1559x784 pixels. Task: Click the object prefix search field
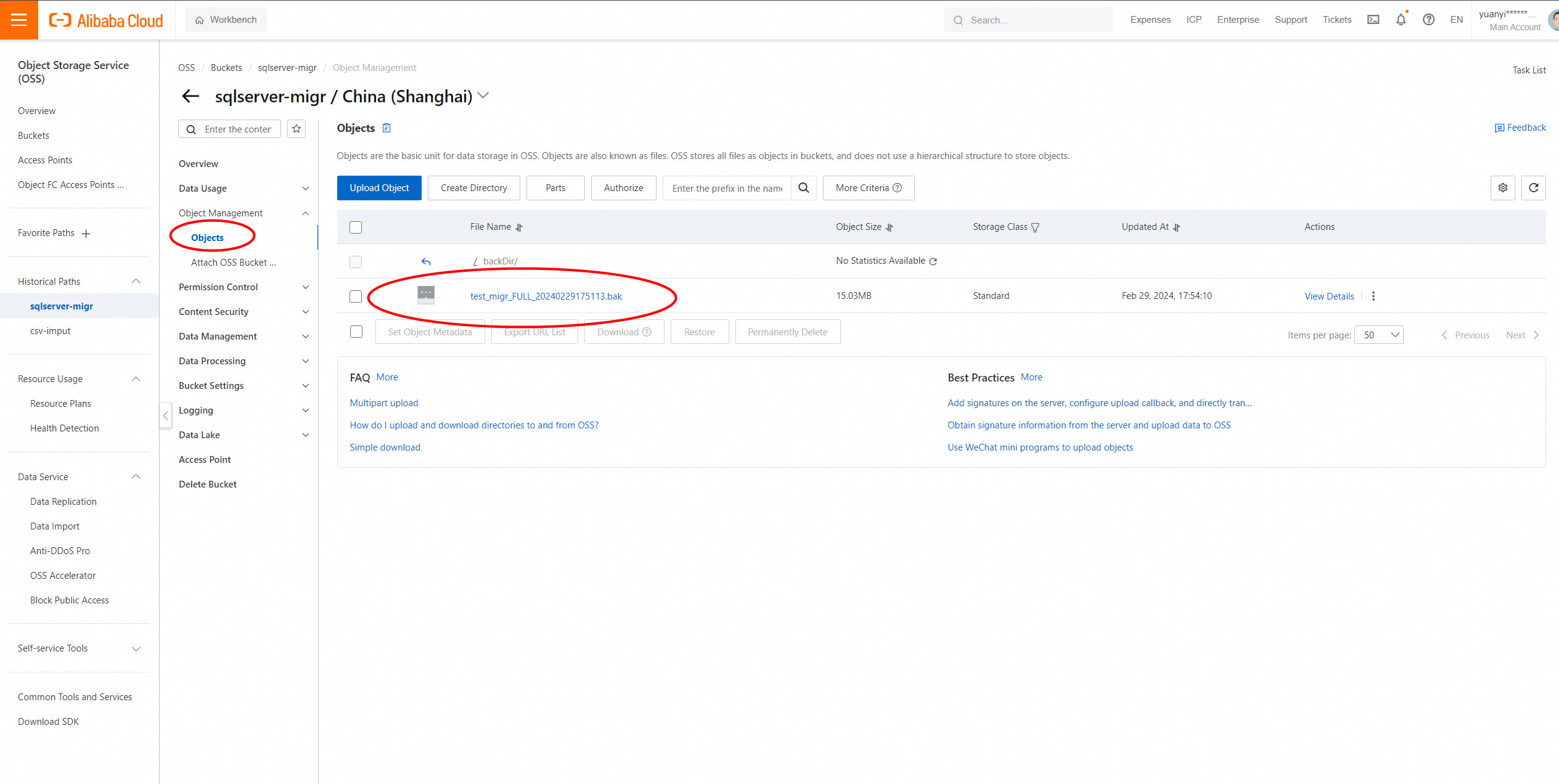coord(727,188)
